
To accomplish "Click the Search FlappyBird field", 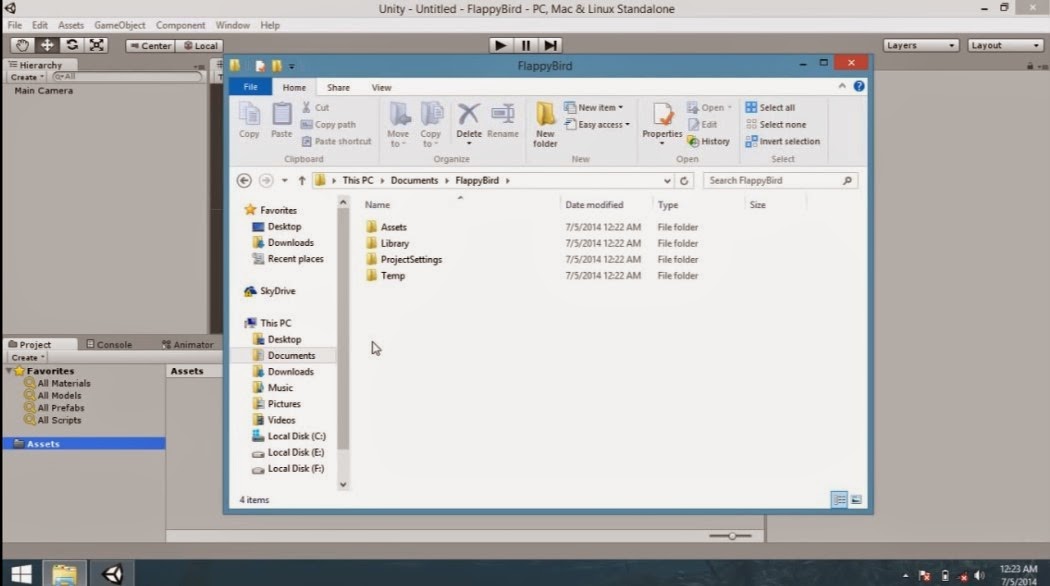I will click(x=781, y=180).
